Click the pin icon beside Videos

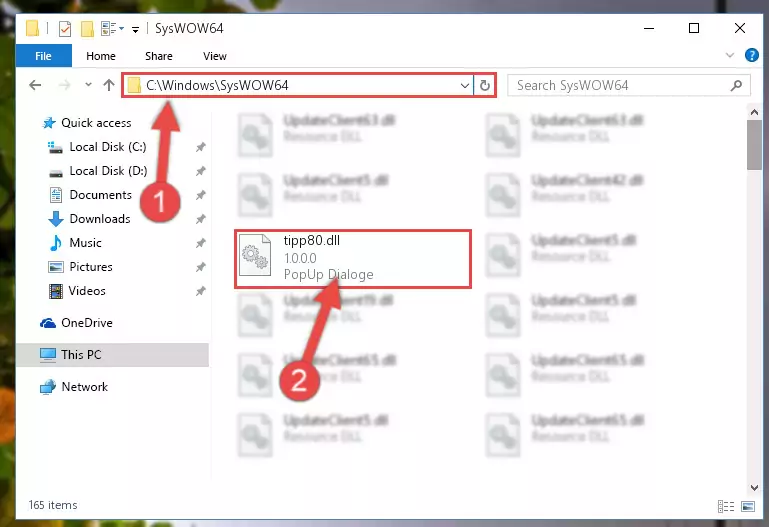(201, 291)
